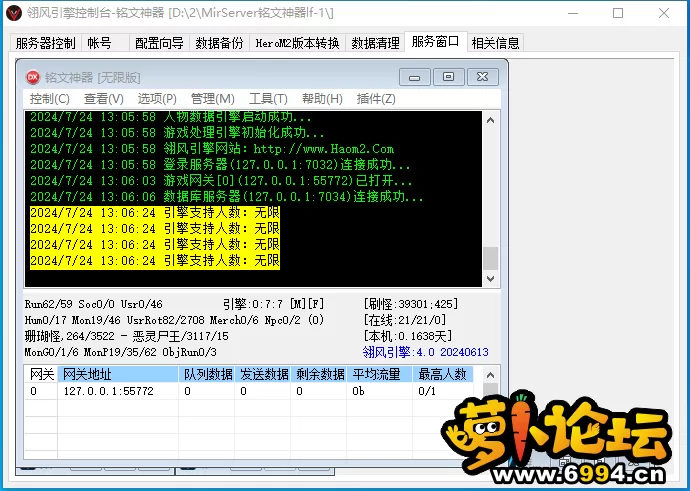The image size is (690, 491).
Task: Open the 选项(P) menu
Action: click(x=157, y=99)
